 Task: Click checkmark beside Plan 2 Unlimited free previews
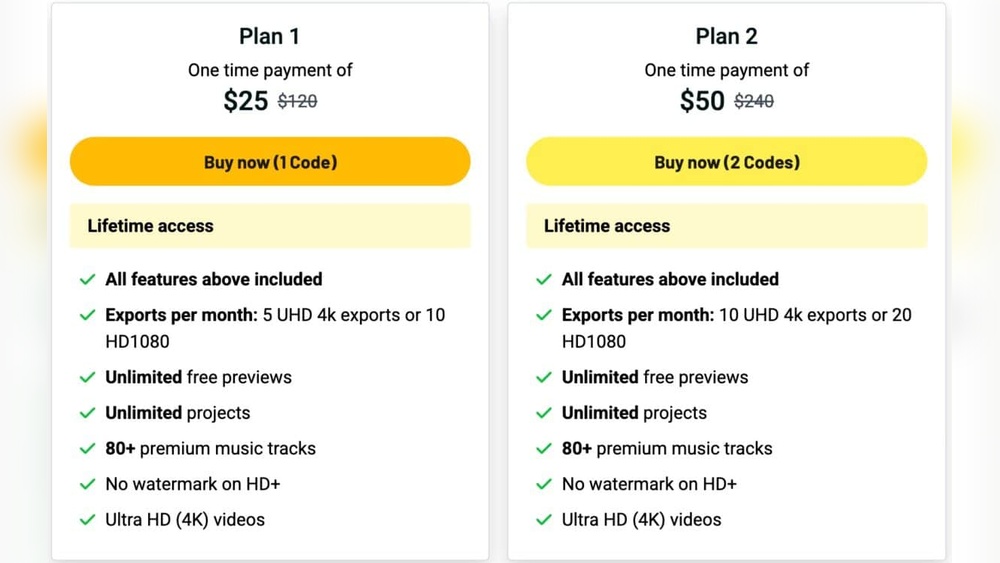click(x=544, y=378)
